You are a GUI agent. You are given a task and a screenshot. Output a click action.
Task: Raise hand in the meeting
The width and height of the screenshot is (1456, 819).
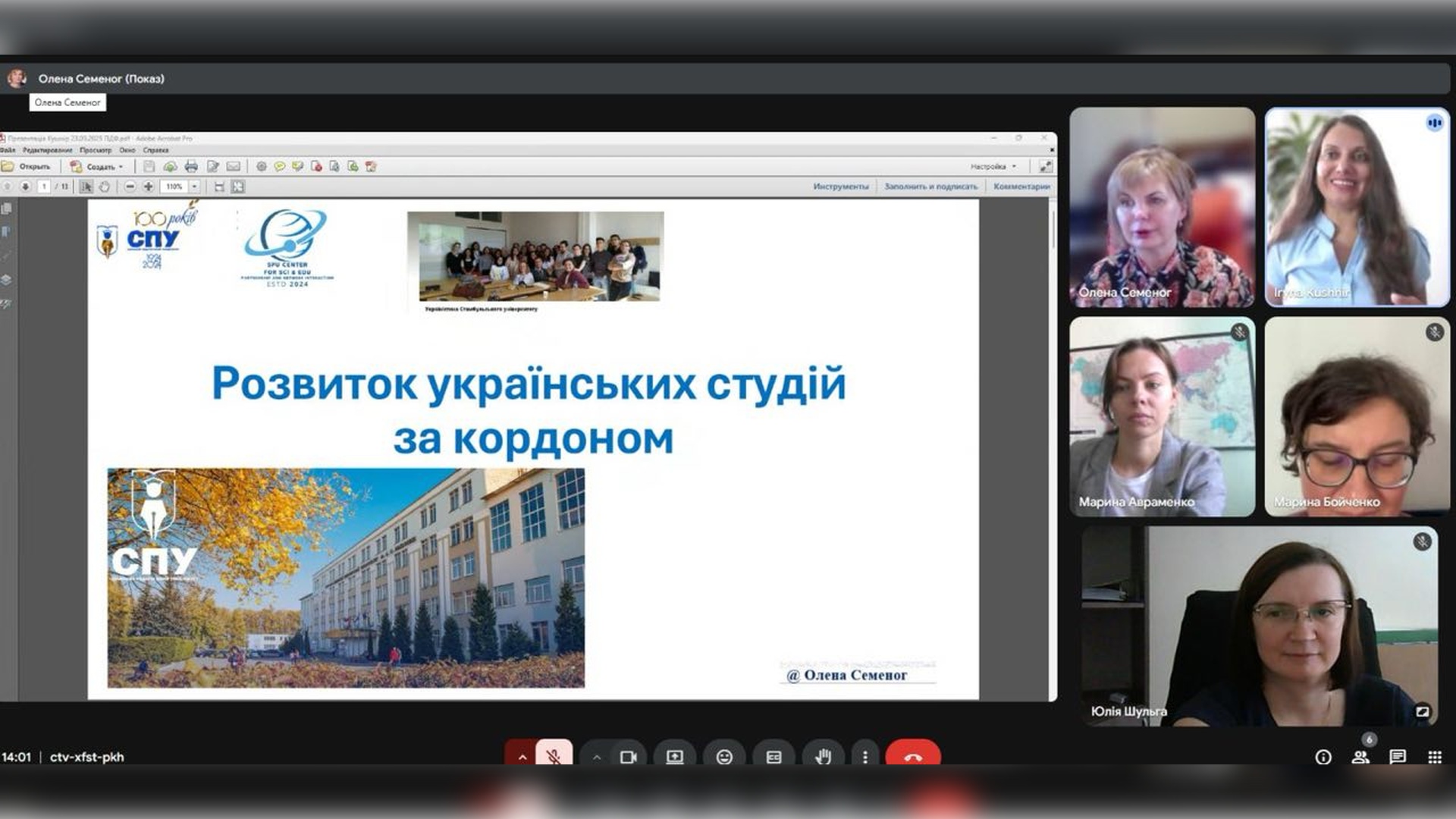coord(824,757)
